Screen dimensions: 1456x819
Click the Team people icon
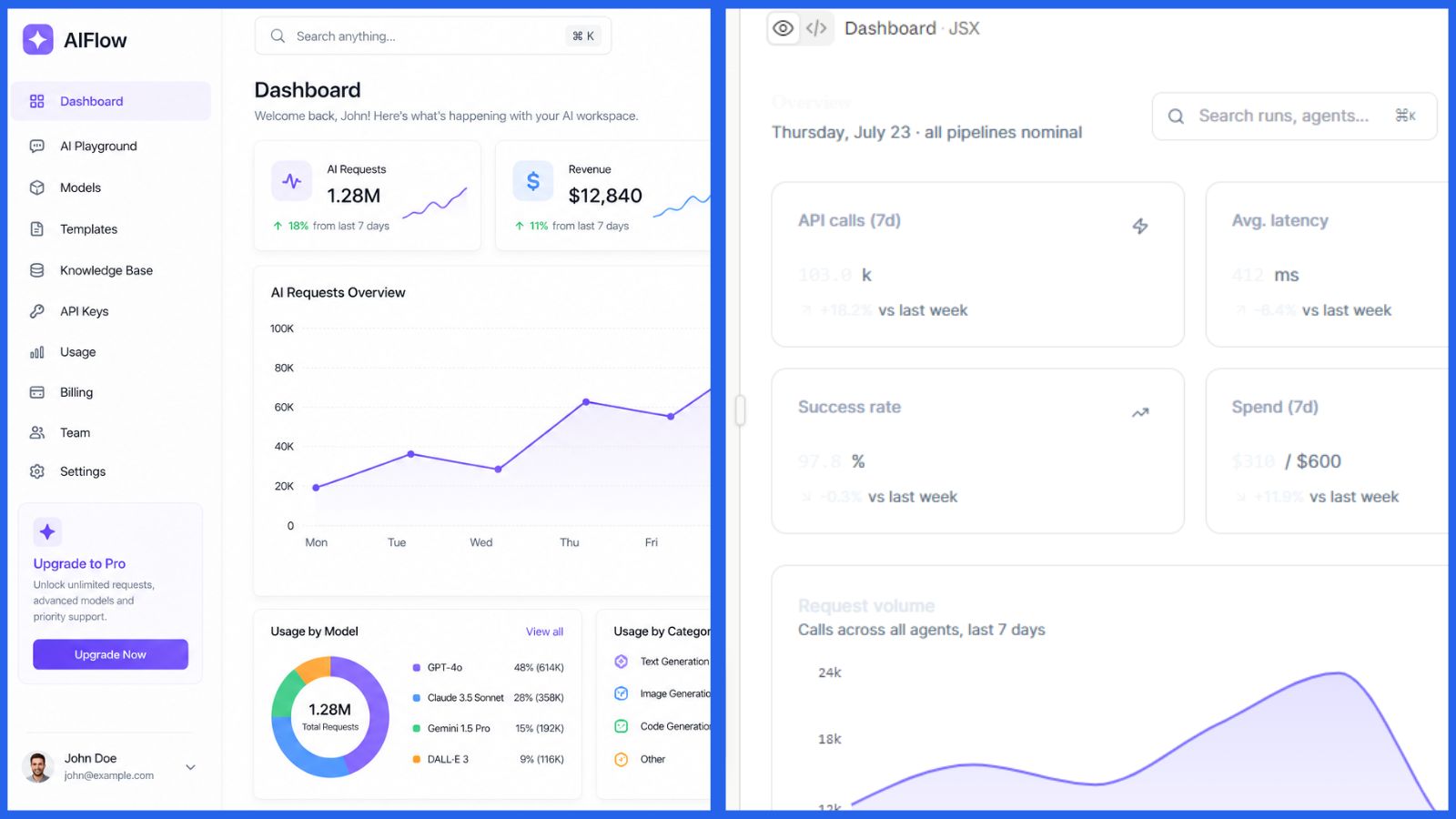pos(37,432)
